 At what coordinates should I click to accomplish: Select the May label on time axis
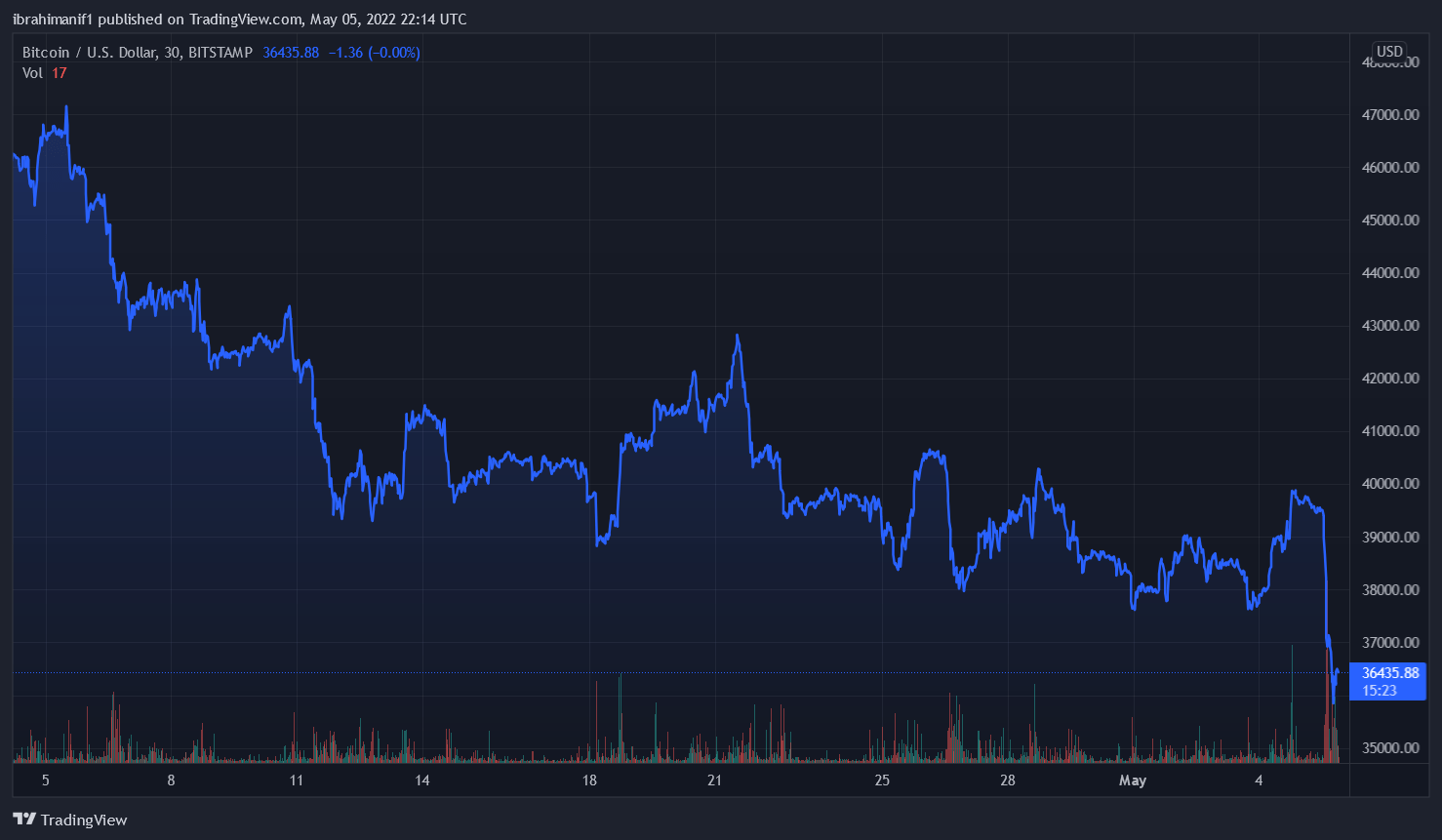(1132, 780)
